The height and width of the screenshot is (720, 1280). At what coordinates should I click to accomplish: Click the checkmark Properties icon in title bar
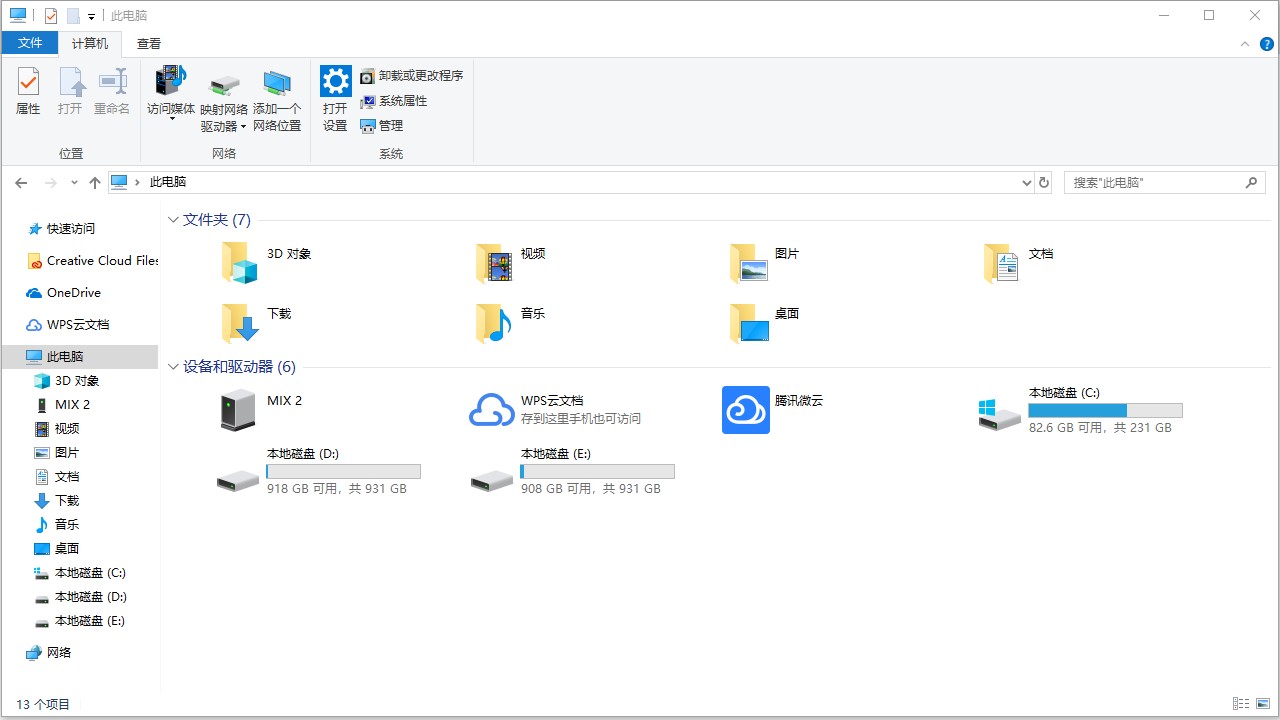[51, 16]
